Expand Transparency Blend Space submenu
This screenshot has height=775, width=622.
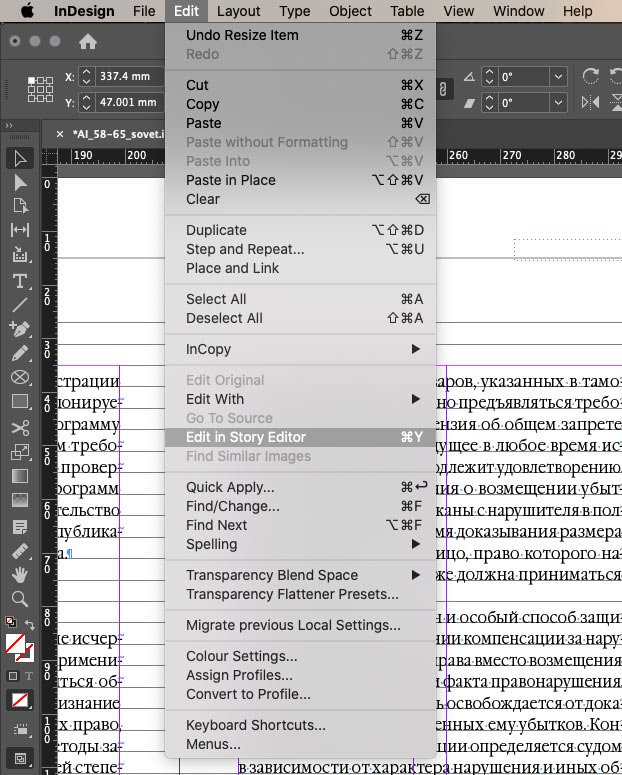[x=415, y=575]
